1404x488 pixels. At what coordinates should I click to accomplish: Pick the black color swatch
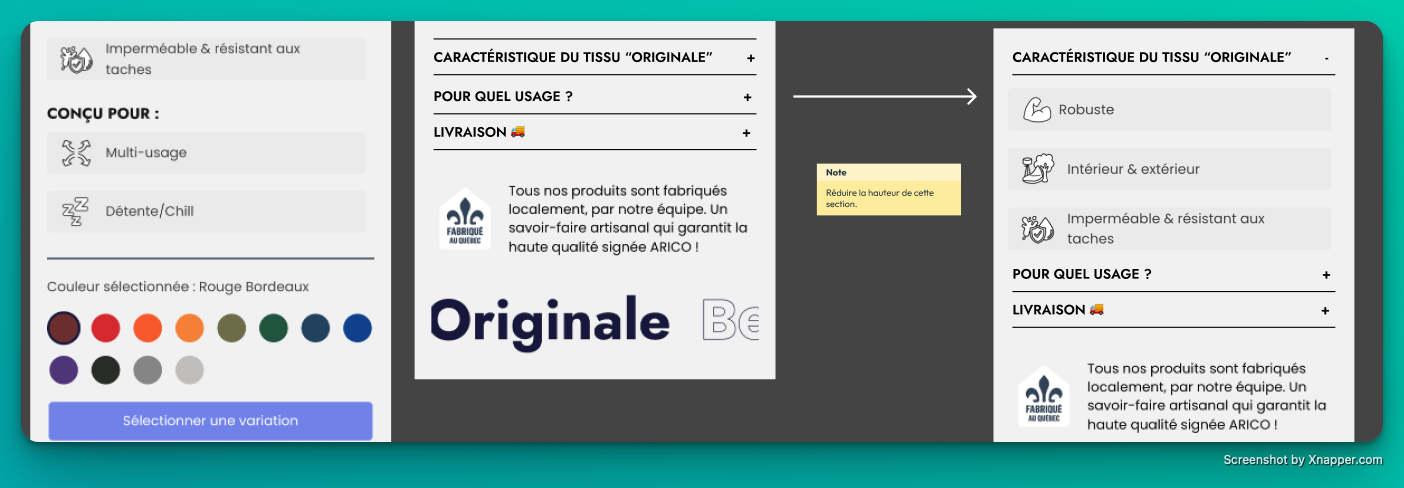(x=106, y=370)
